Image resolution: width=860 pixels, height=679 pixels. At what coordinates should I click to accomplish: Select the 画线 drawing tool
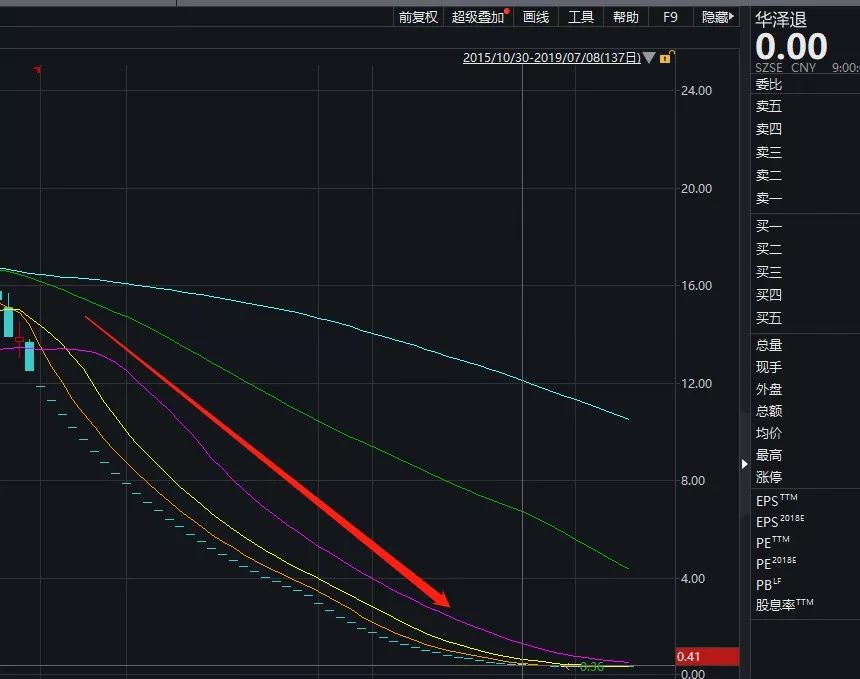pos(536,18)
